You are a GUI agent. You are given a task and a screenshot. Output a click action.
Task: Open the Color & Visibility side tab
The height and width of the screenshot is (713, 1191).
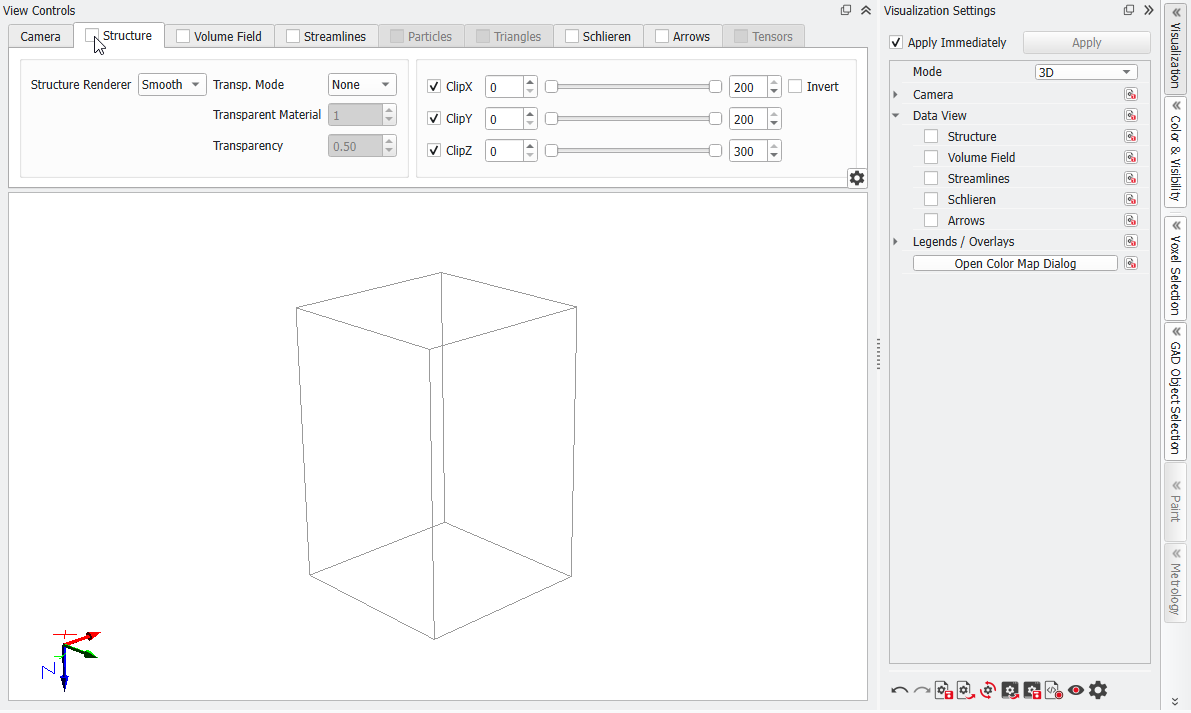click(1175, 152)
